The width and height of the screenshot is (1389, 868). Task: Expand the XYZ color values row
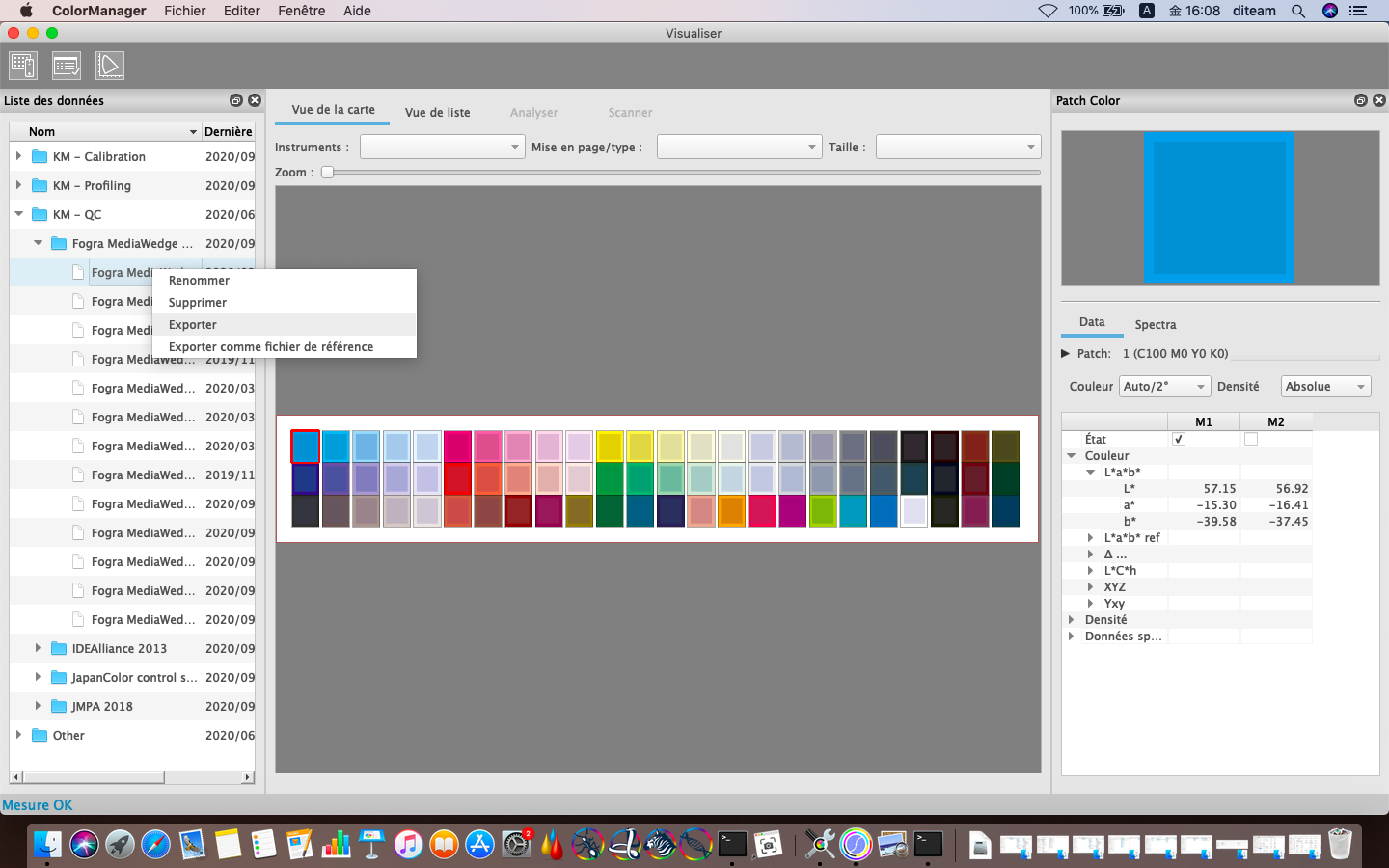pyautogui.click(x=1091, y=586)
